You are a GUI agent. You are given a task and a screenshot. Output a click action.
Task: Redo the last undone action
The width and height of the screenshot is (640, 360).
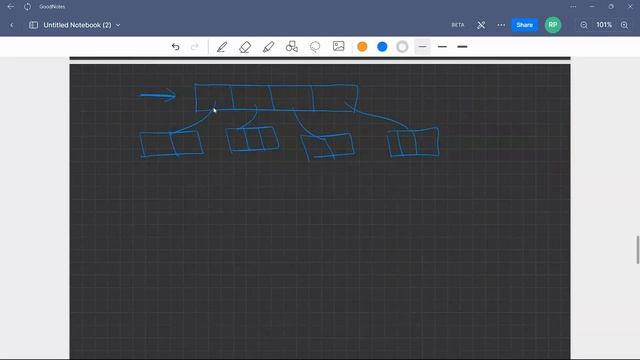click(195, 47)
